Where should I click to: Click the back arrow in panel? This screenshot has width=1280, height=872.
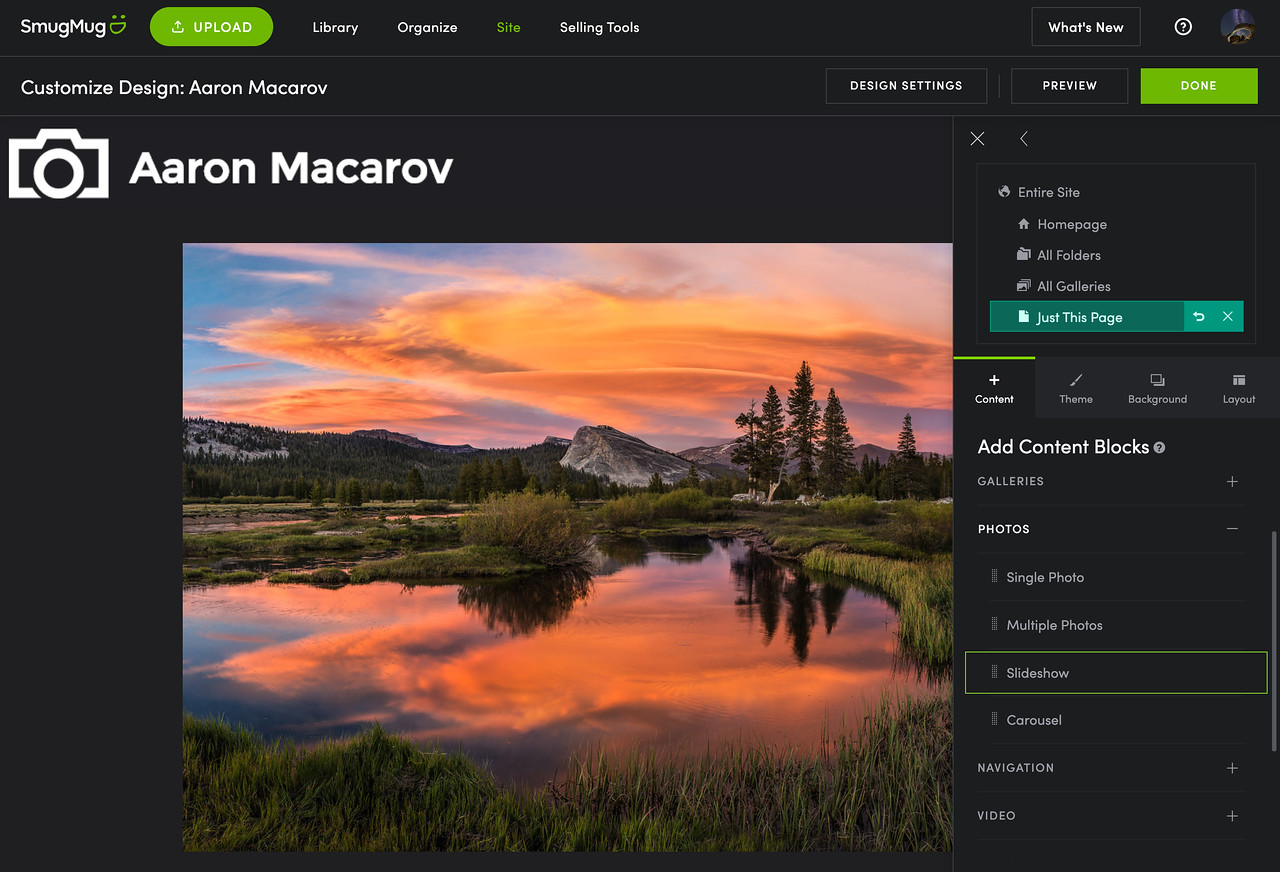(x=1024, y=139)
